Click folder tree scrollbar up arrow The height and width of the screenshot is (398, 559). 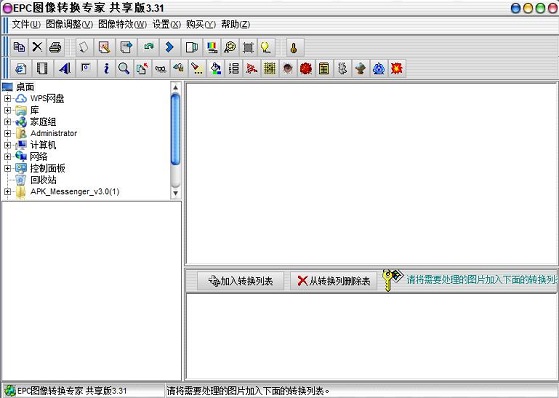tap(175, 87)
